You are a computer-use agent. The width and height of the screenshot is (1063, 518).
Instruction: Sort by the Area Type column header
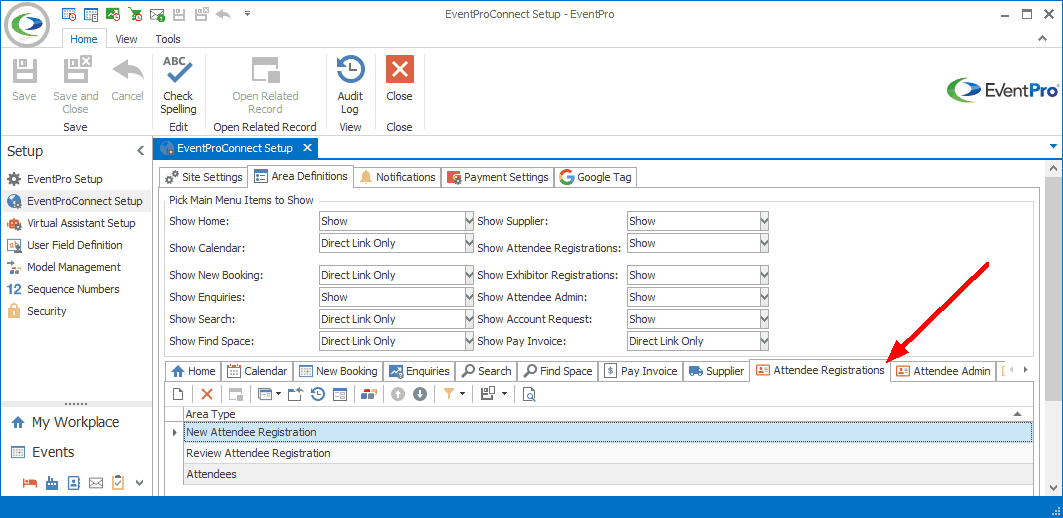(608, 414)
